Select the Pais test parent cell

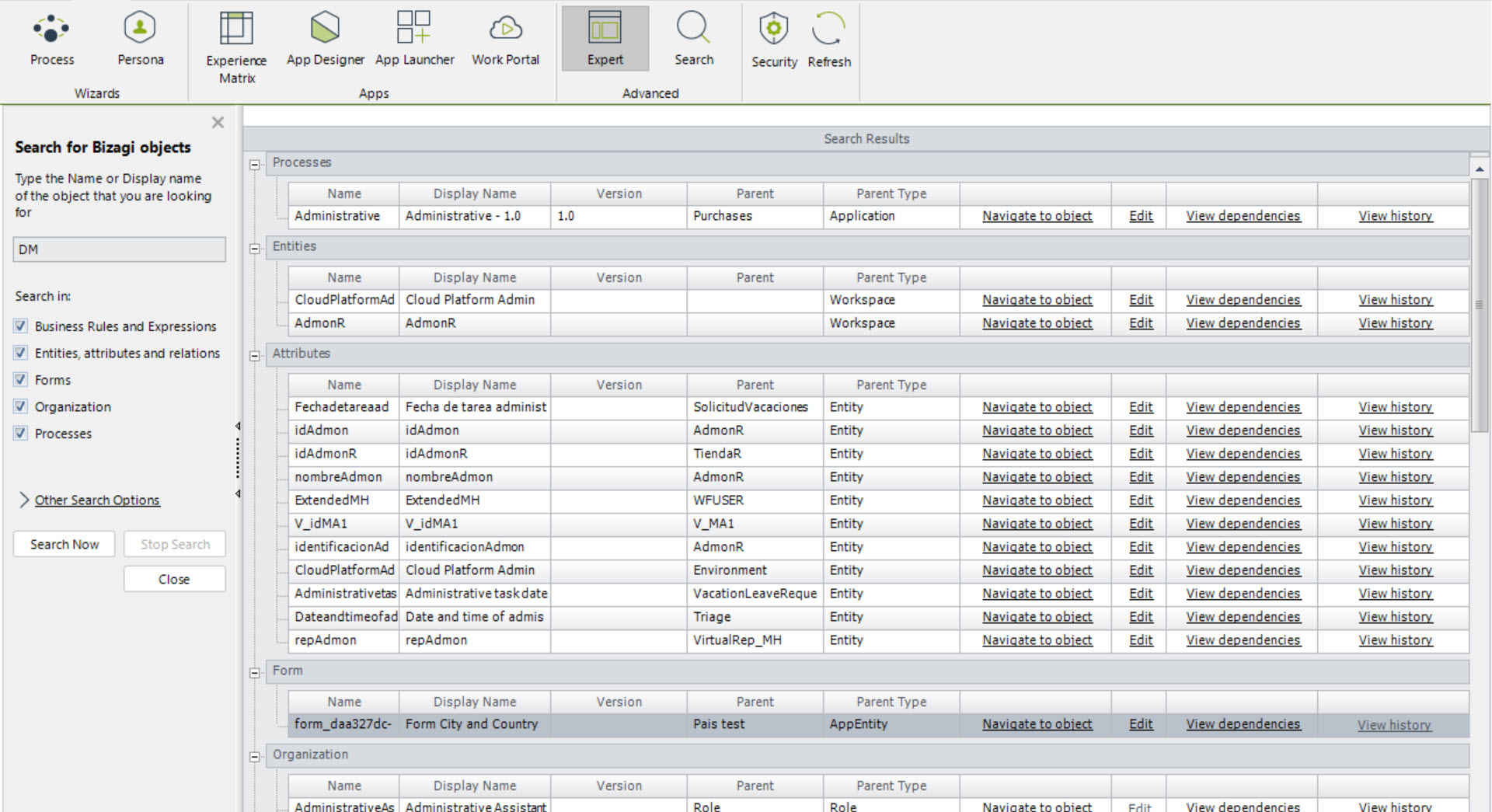(755, 724)
